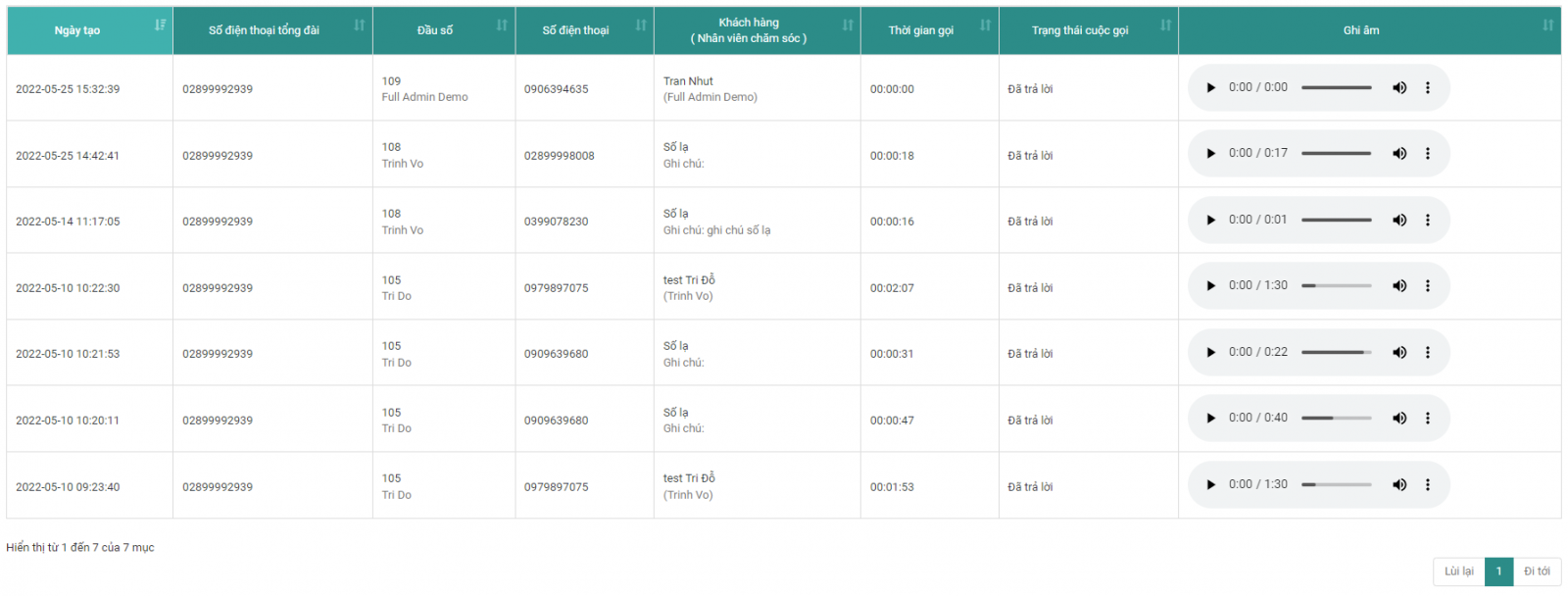1568x596 pixels.
Task: Play recording of the 15:32:39 call
Action: pos(1211,88)
